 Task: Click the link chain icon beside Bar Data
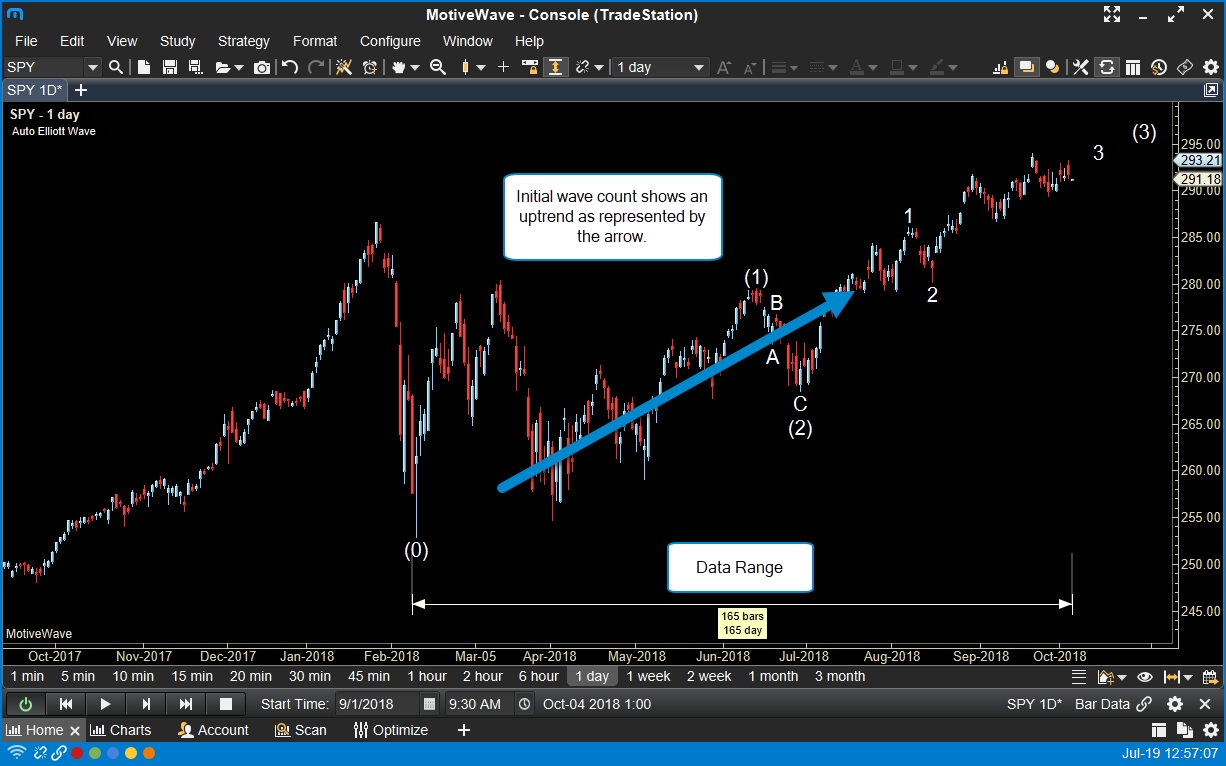[1144, 704]
